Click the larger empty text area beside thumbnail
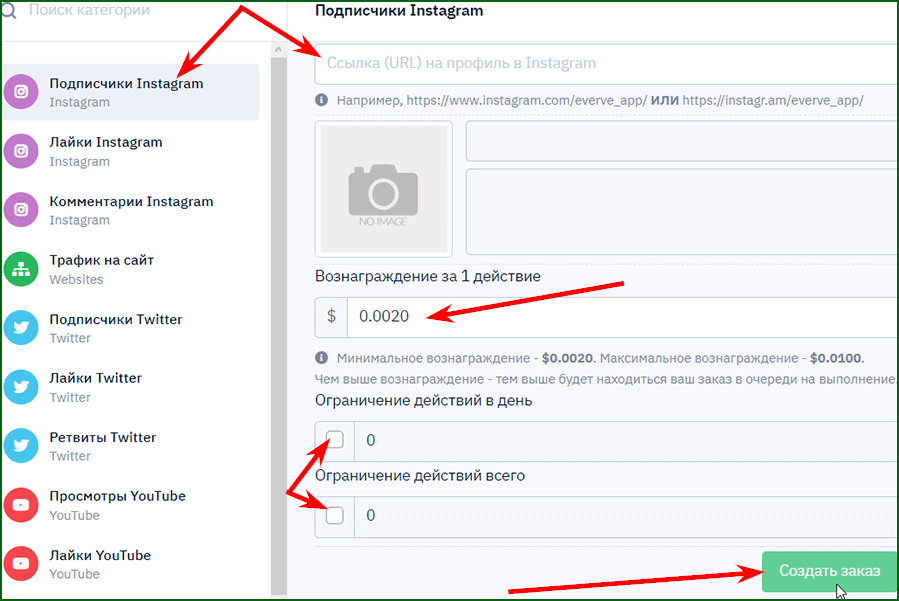Image resolution: width=899 pixels, height=601 pixels. tap(682, 212)
